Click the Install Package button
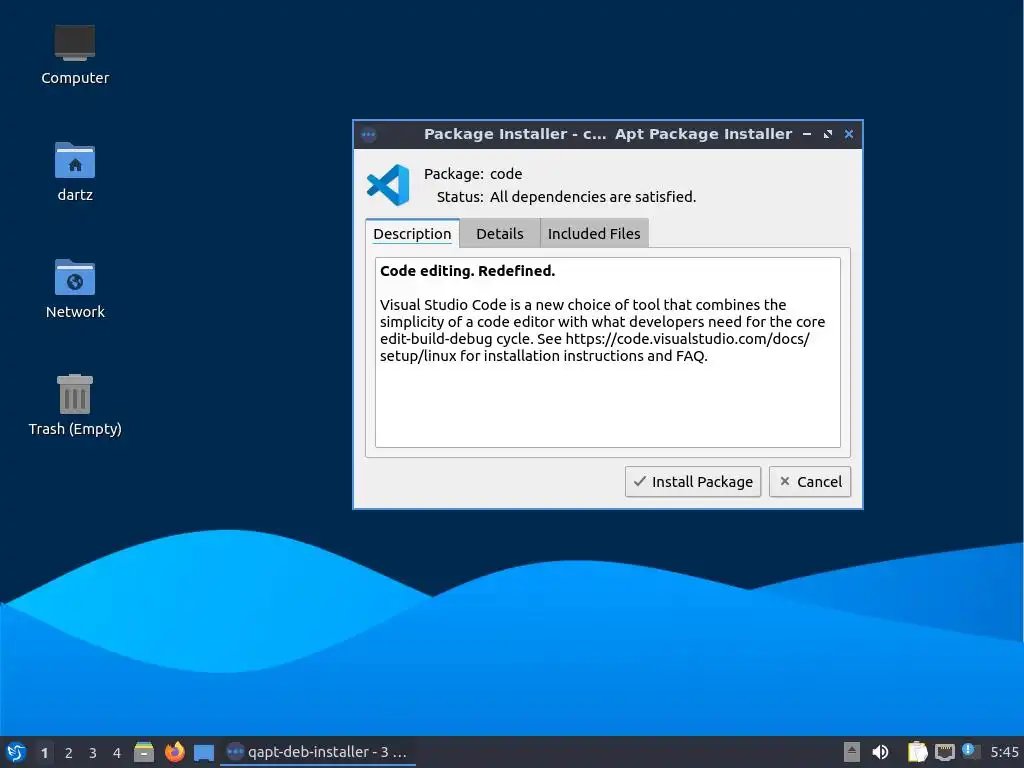 (693, 481)
